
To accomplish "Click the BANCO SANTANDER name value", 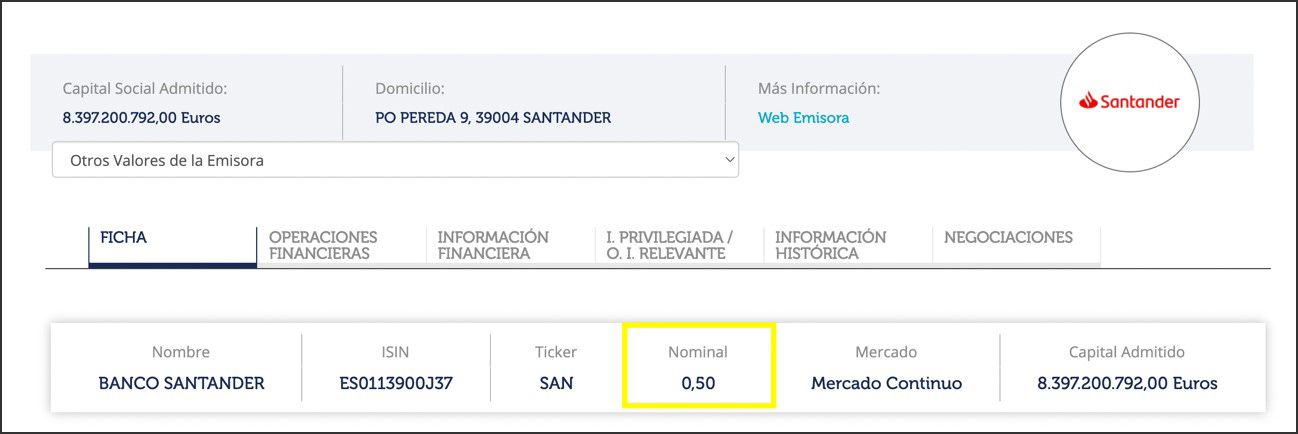I will (x=181, y=383).
